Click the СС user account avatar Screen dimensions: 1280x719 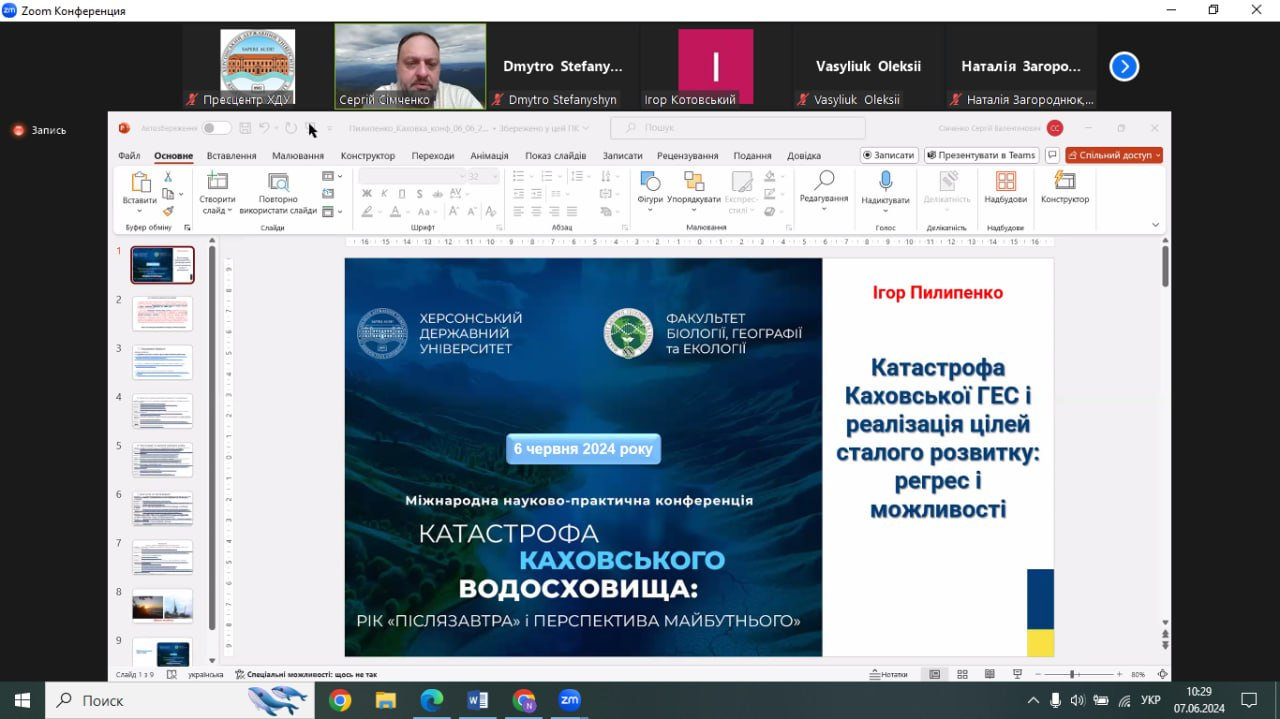tap(1055, 128)
